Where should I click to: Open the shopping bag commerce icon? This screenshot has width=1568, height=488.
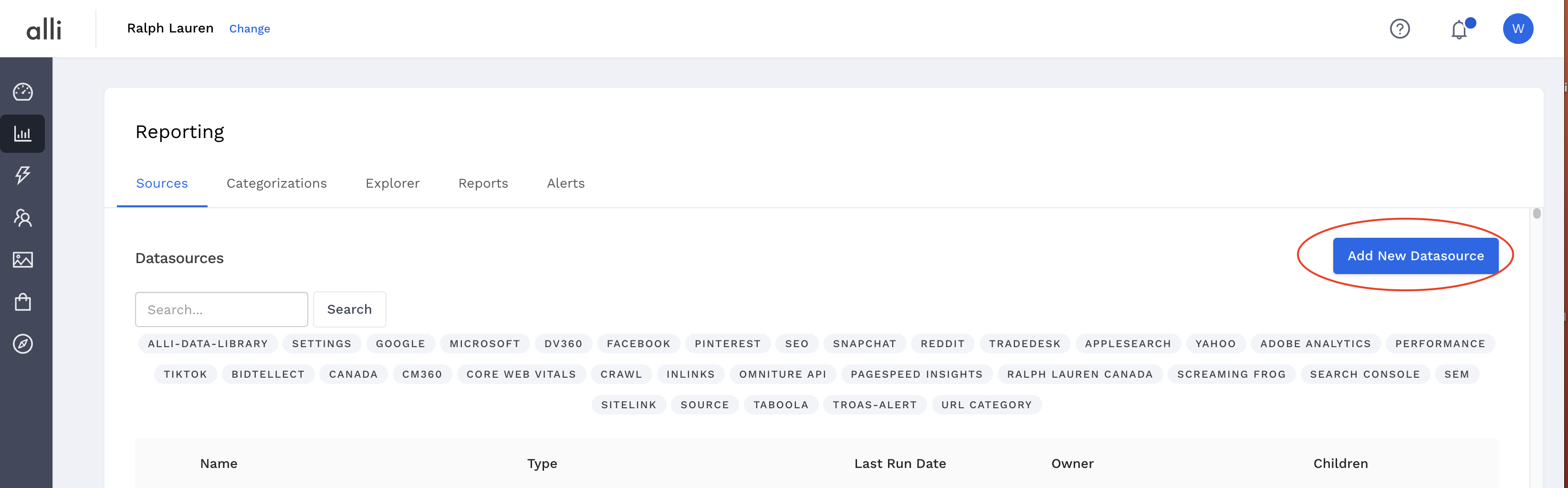(x=22, y=302)
